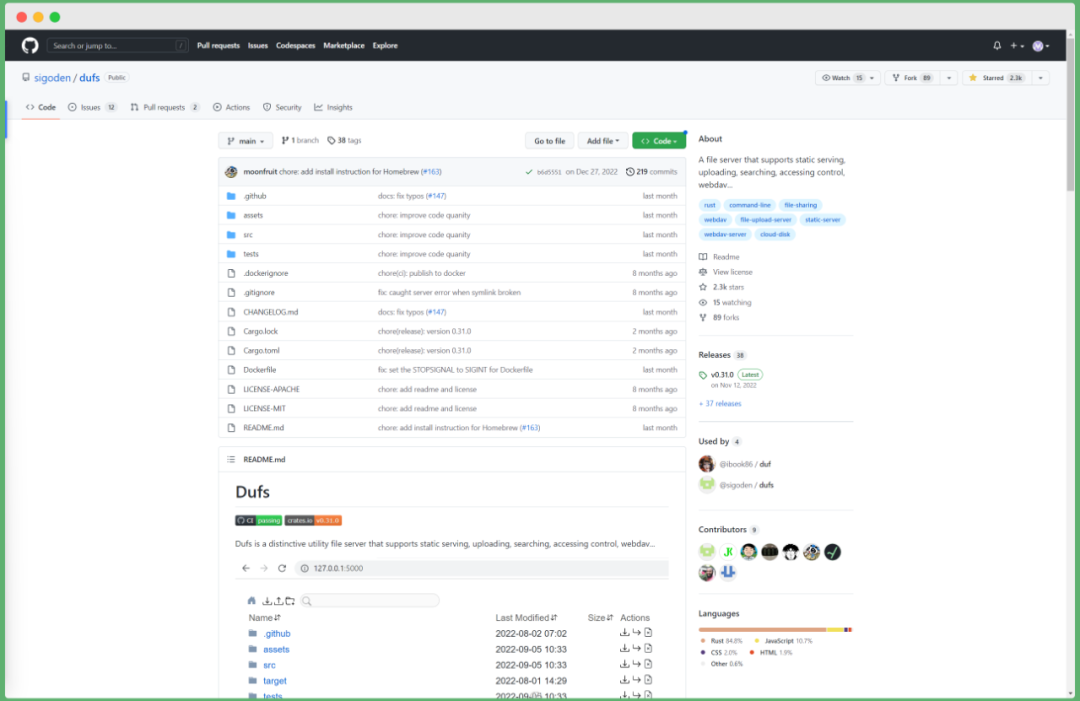
Task: Click the green commit status check mark
Action: pos(529,172)
